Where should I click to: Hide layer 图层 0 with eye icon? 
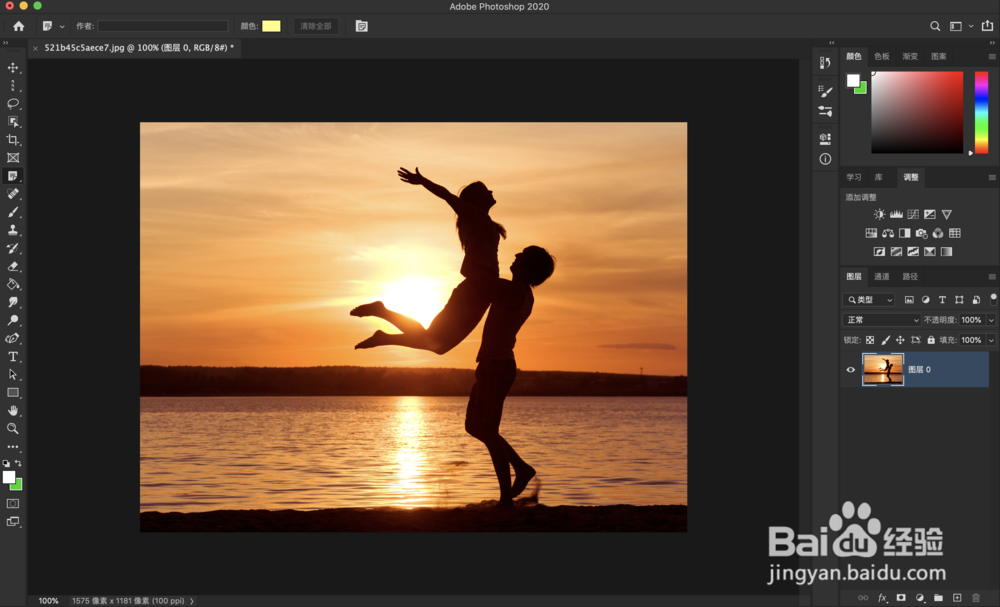point(850,370)
